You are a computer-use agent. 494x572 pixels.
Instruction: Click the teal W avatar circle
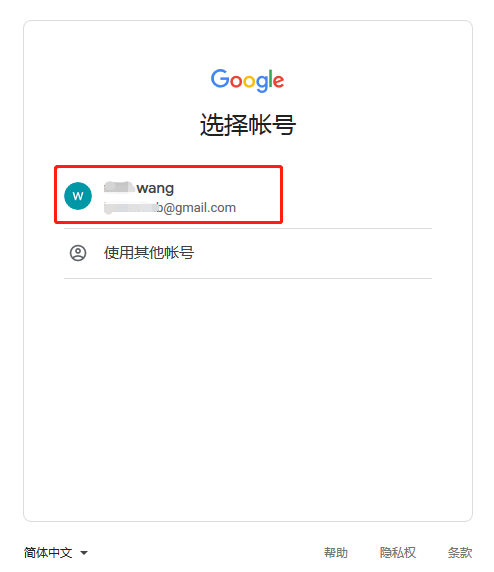pos(78,196)
